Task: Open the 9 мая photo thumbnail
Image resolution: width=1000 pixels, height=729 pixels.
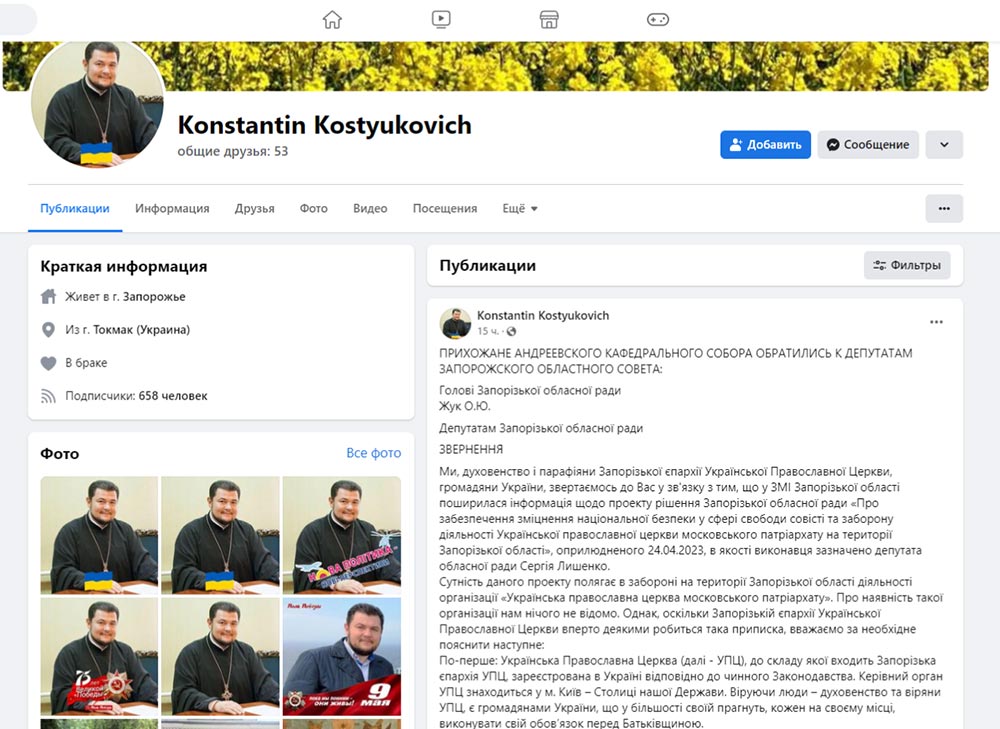Action: [x=342, y=656]
